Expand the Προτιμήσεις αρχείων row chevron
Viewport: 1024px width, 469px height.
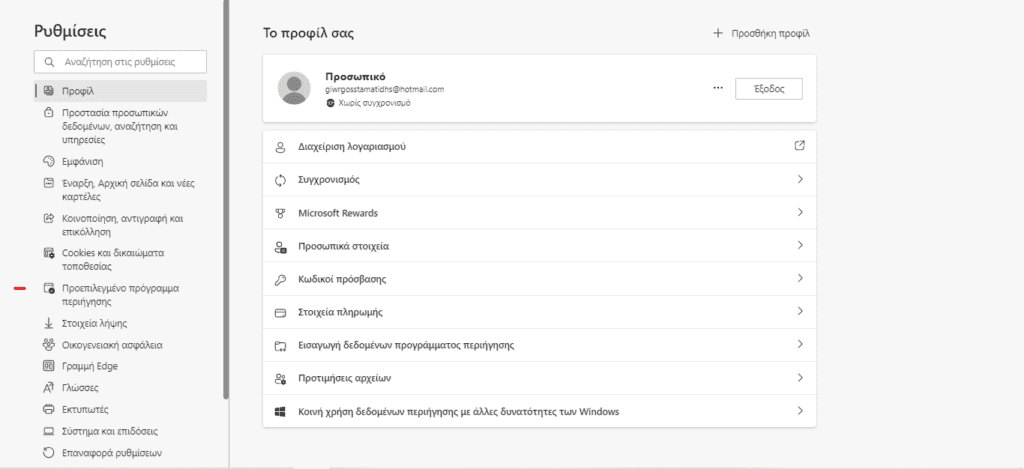coord(799,378)
